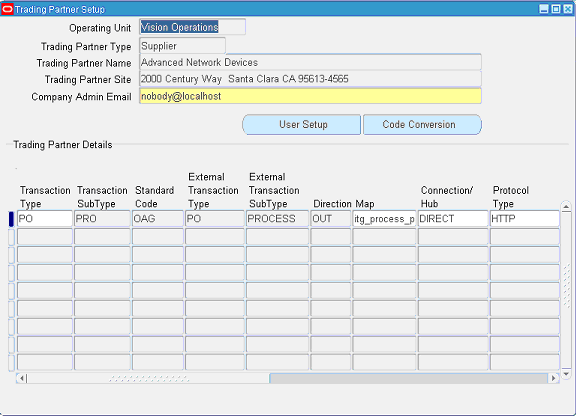The width and height of the screenshot is (576, 416).
Task: Click the Trading Partner Site field
Action: tap(310, 79)
